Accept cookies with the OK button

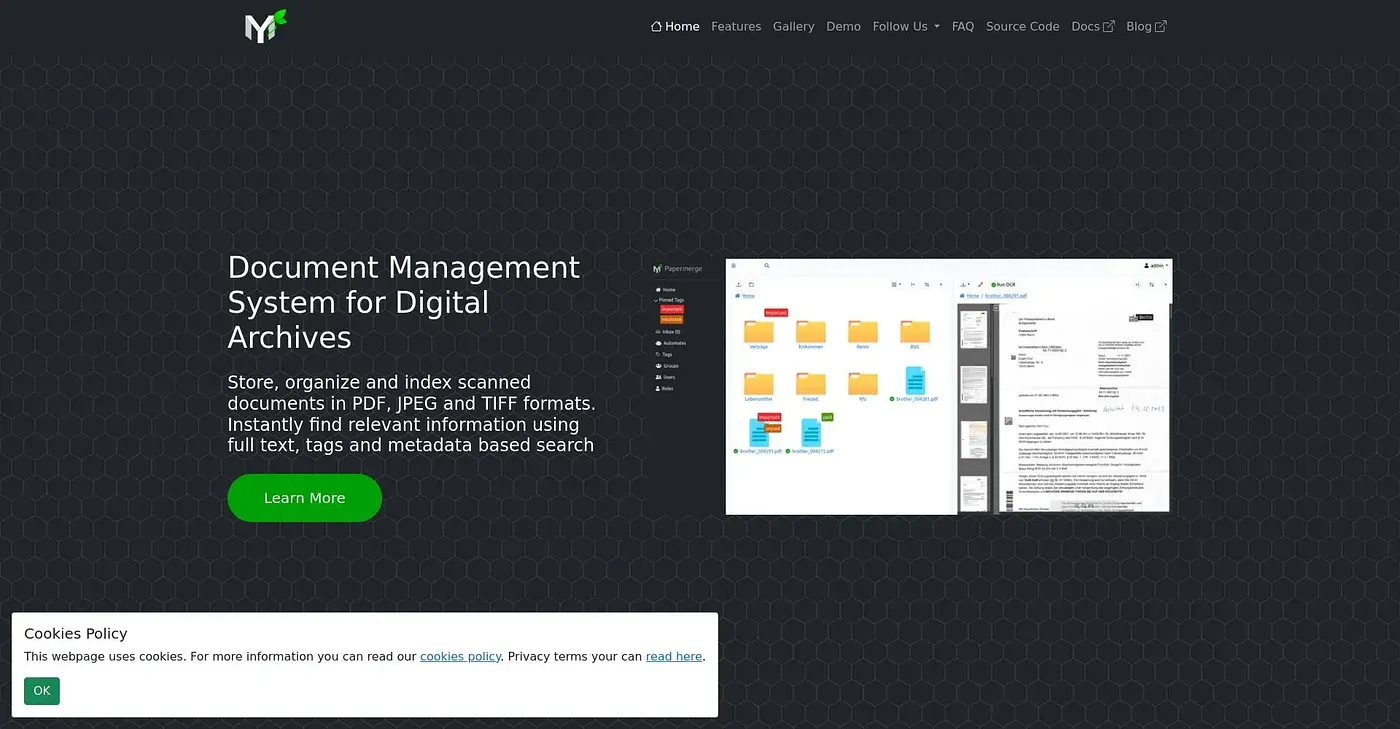(42, 691)
